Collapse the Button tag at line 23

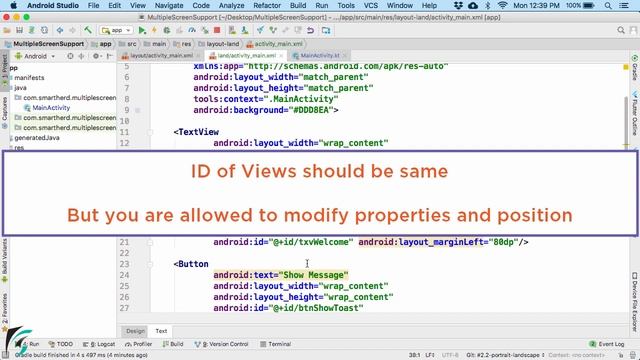[150, 264]
